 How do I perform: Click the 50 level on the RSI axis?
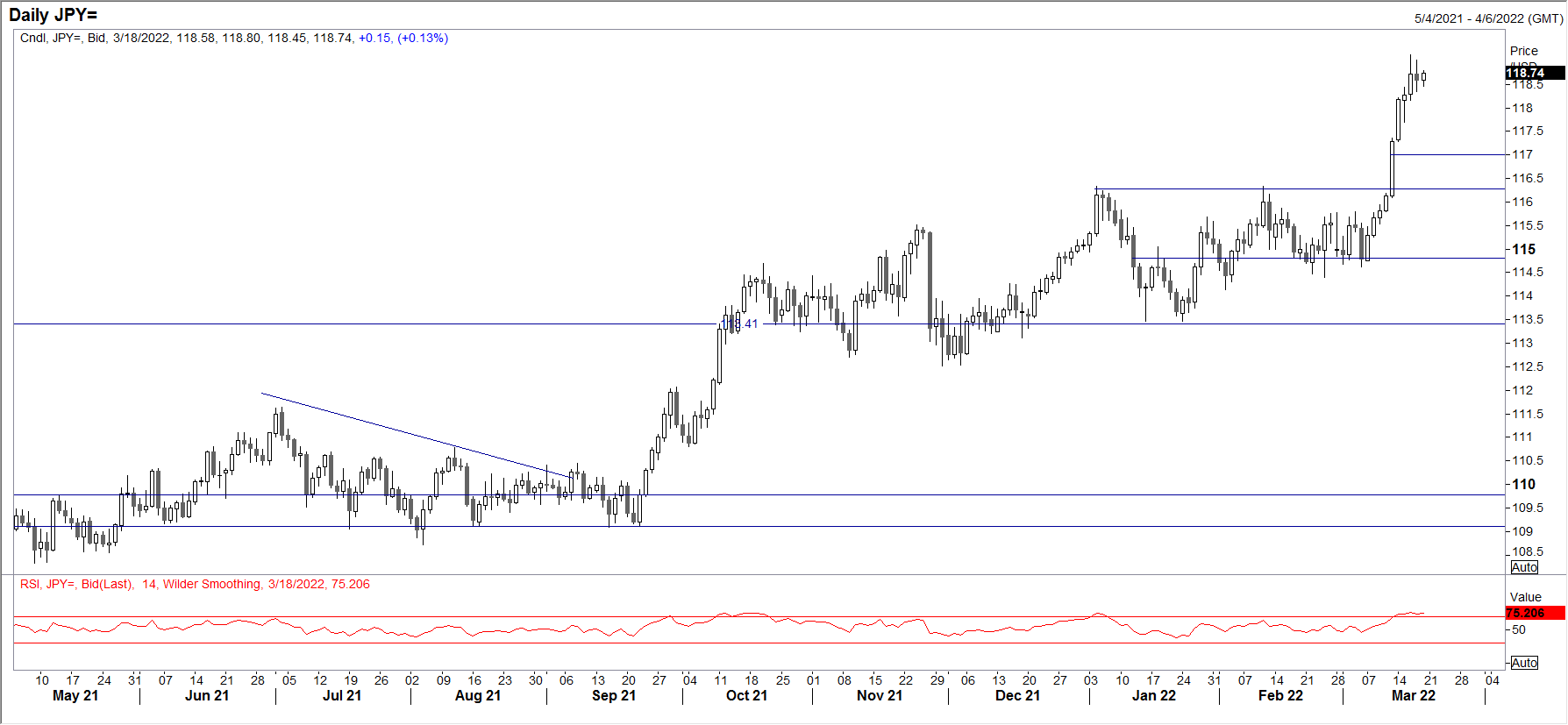coord(1519,629)
